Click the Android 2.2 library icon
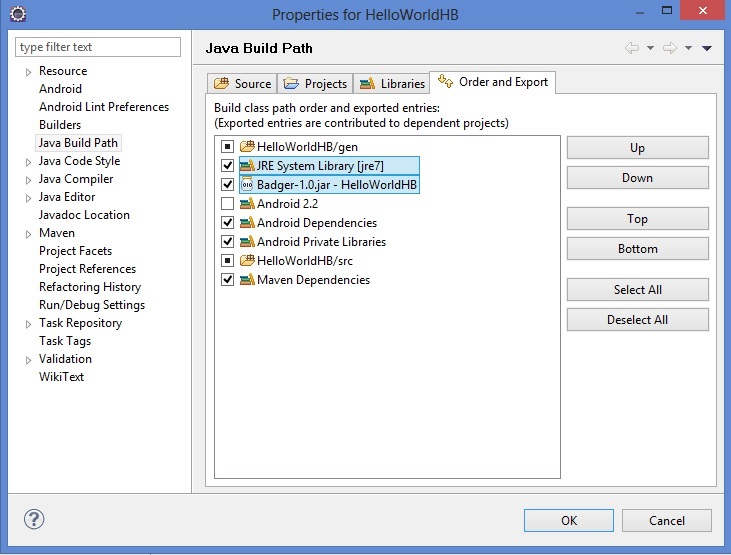This screenshot has width=731, height=555. pyautogui.click(x=247, y=204)
